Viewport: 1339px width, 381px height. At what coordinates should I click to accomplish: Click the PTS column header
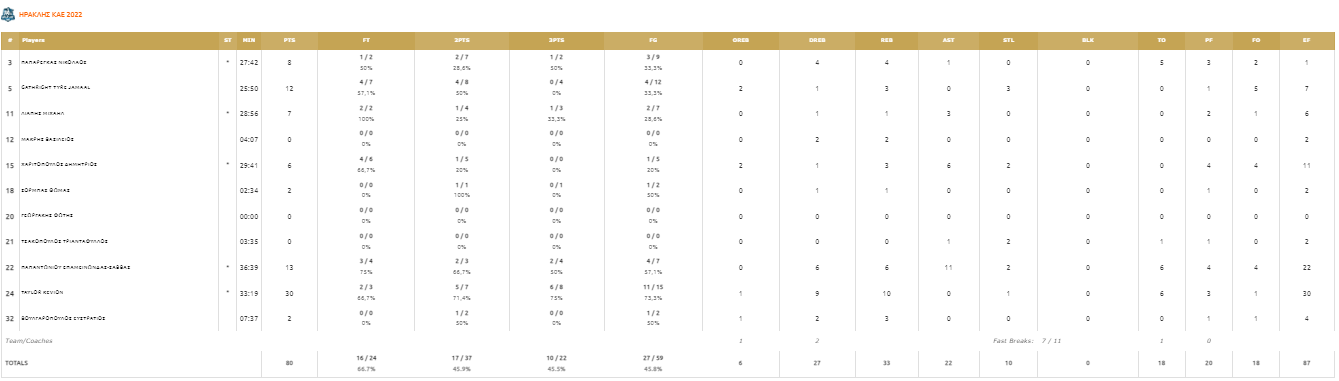click(x=289, y=40)
